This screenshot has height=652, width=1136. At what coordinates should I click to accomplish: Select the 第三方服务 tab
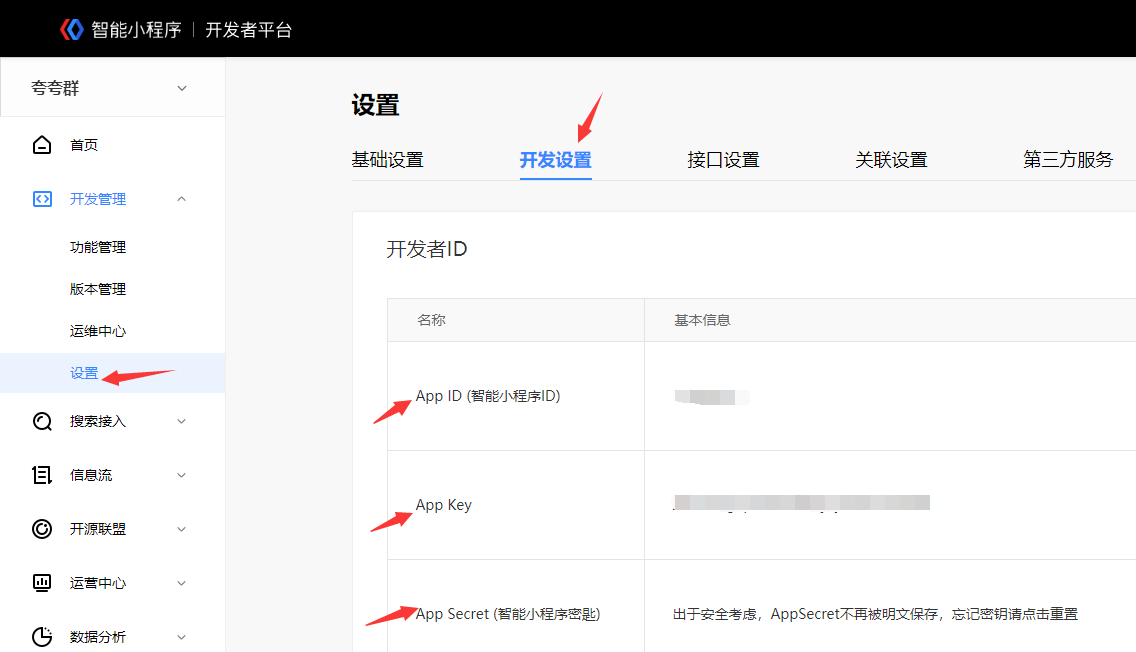click(1067, 160)
